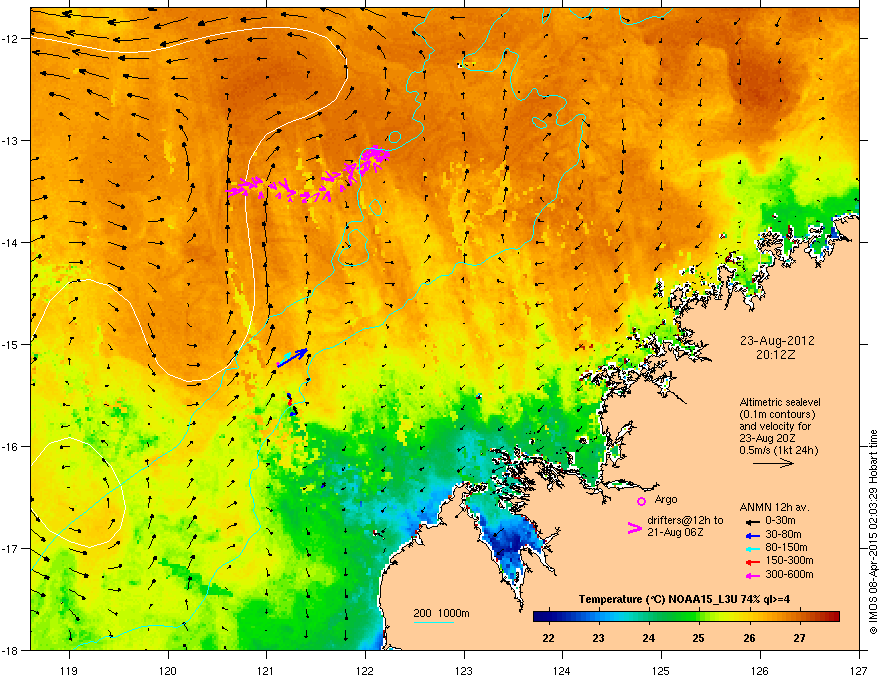
Task: Click the '124' longitude axis label
Action: tap(562, 670)
